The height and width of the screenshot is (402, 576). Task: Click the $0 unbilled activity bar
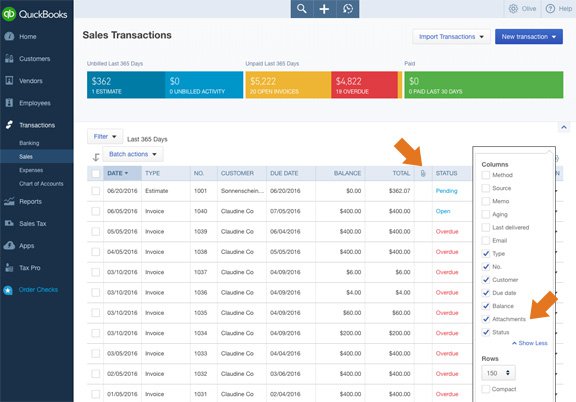point(204,85)
